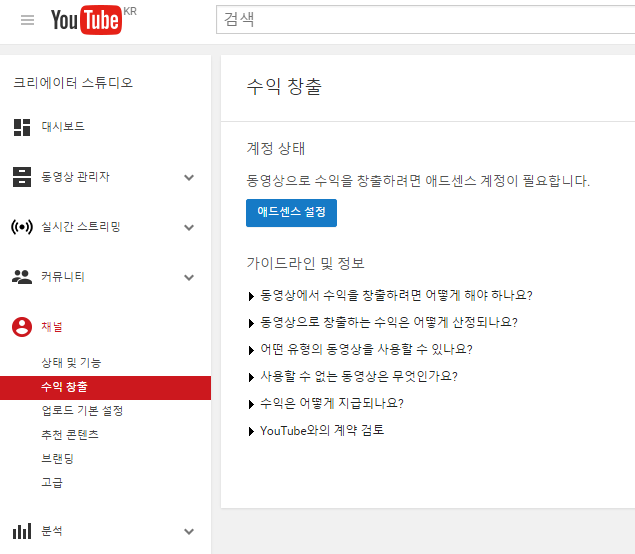Click the red 채널 channel icon

point(21,327)
